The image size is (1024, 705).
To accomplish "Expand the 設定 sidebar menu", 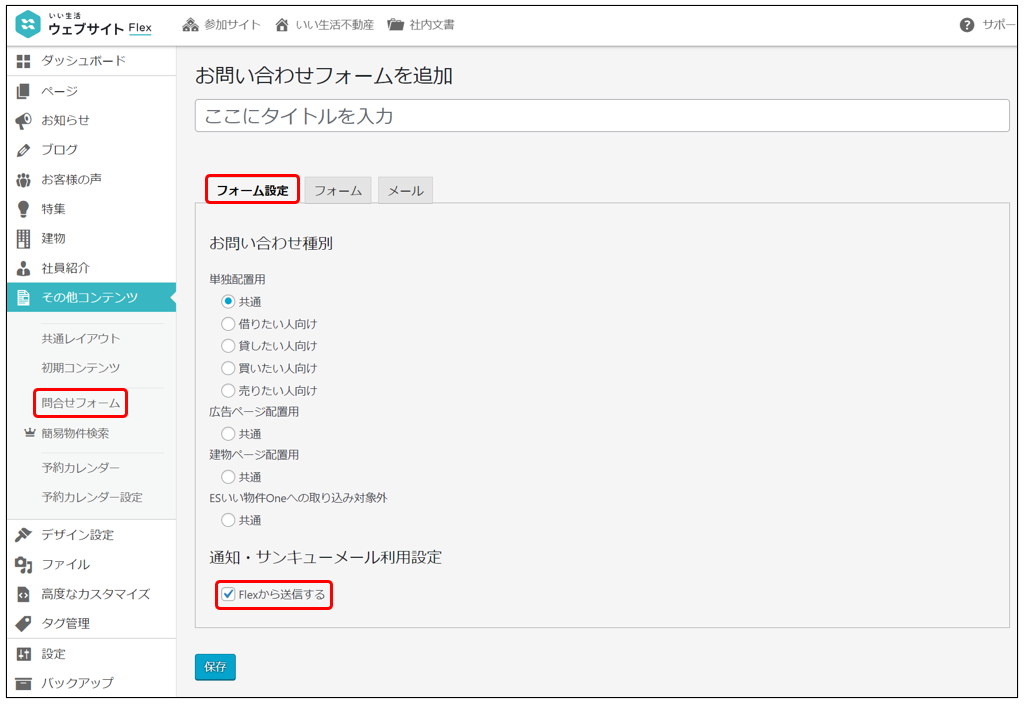I will pyautogui.click(x=53, y=654).
